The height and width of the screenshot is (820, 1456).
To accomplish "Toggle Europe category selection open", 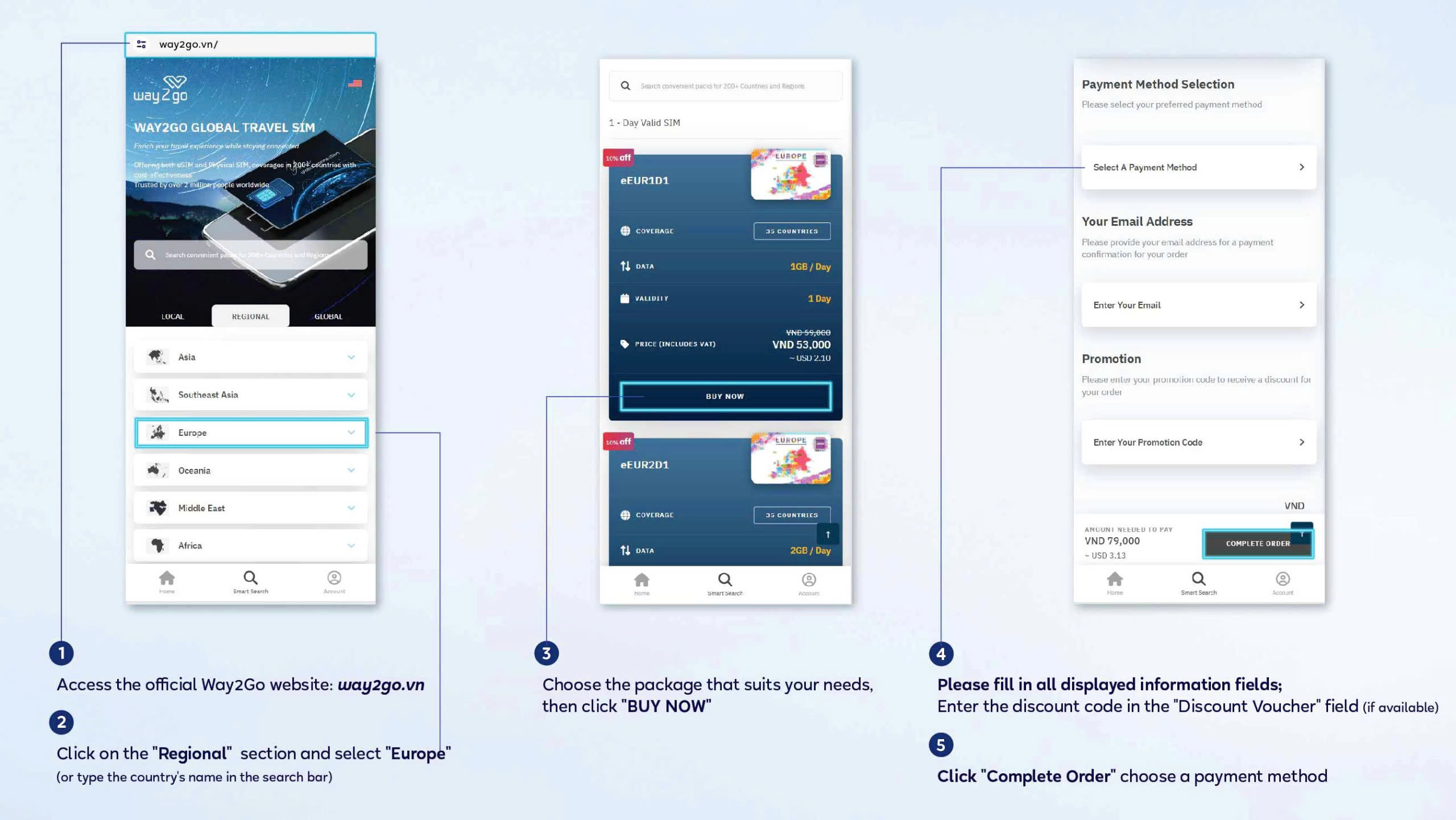I will (x=352, y=432).
